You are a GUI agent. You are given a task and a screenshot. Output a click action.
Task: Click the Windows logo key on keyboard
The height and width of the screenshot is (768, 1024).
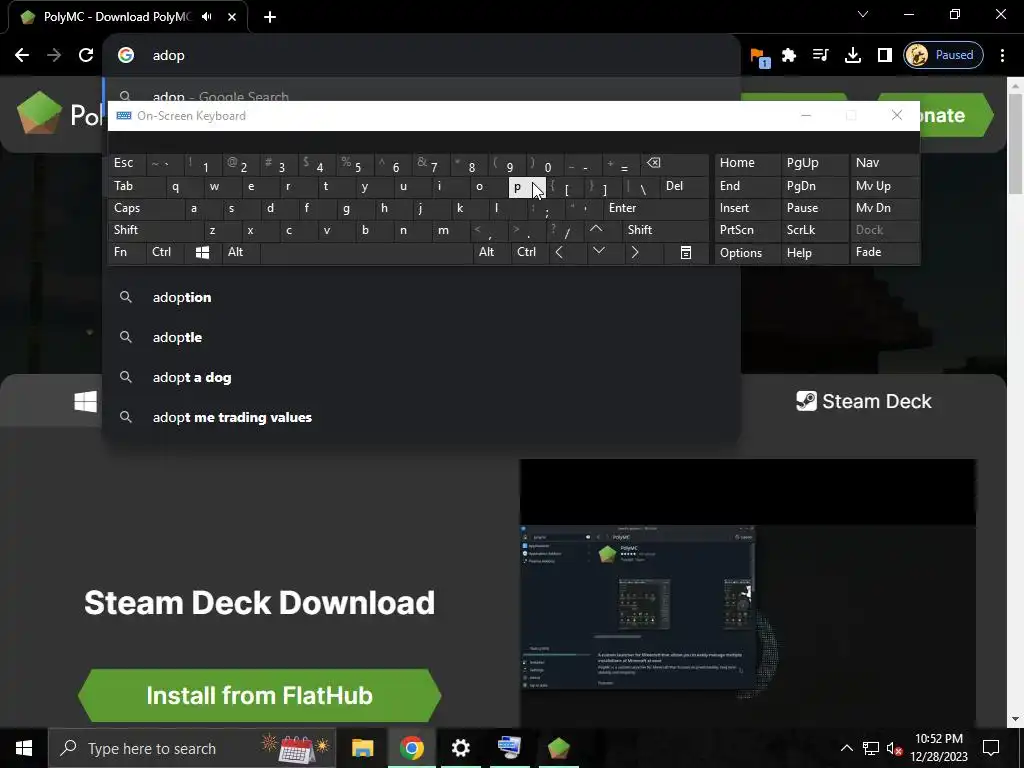[202, 253]
